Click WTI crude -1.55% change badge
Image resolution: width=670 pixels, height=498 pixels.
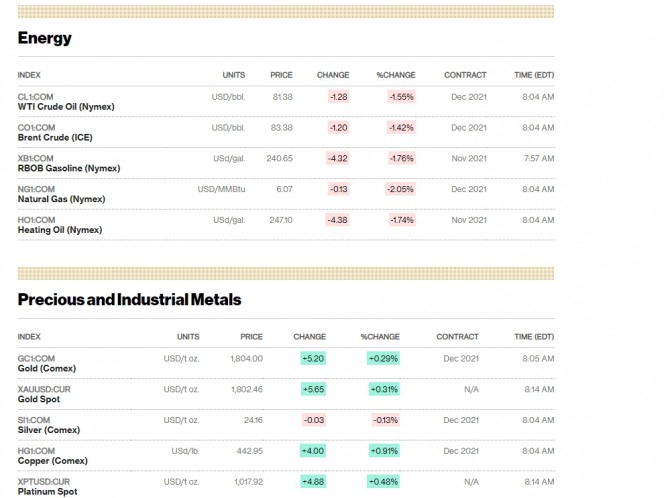click(x=400, y=97)
